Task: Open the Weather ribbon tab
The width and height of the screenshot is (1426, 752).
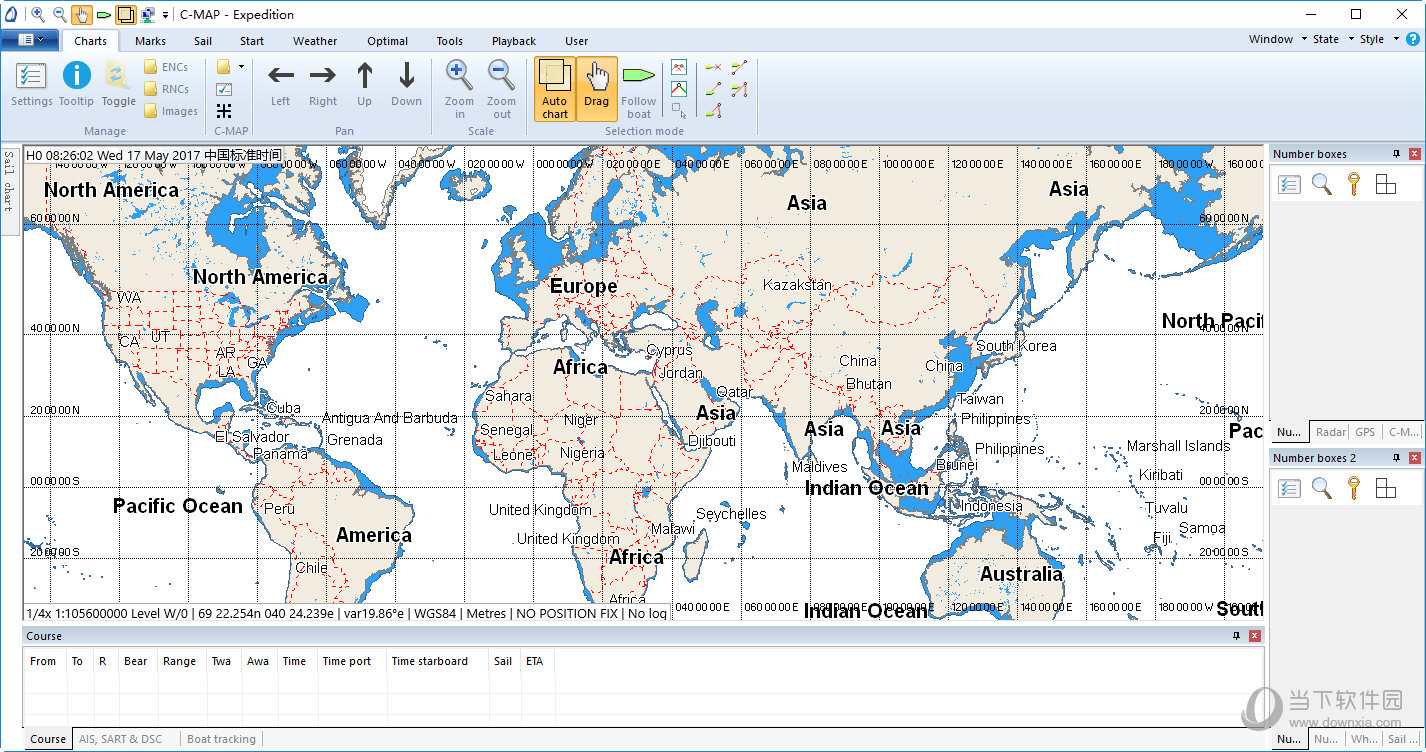Action: [315, 41]
